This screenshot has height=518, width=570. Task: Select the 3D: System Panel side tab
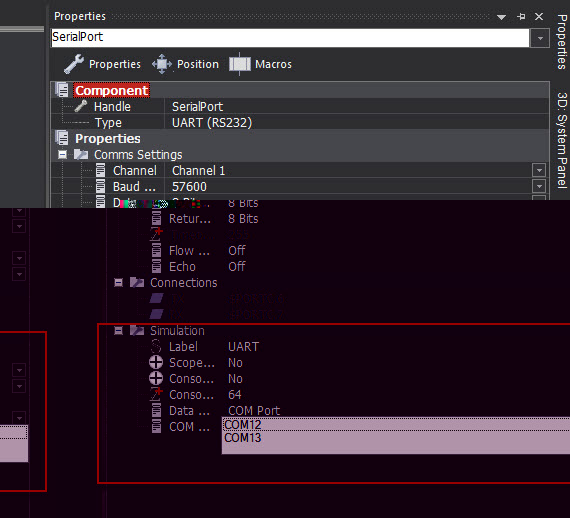(x=562, y=140)
